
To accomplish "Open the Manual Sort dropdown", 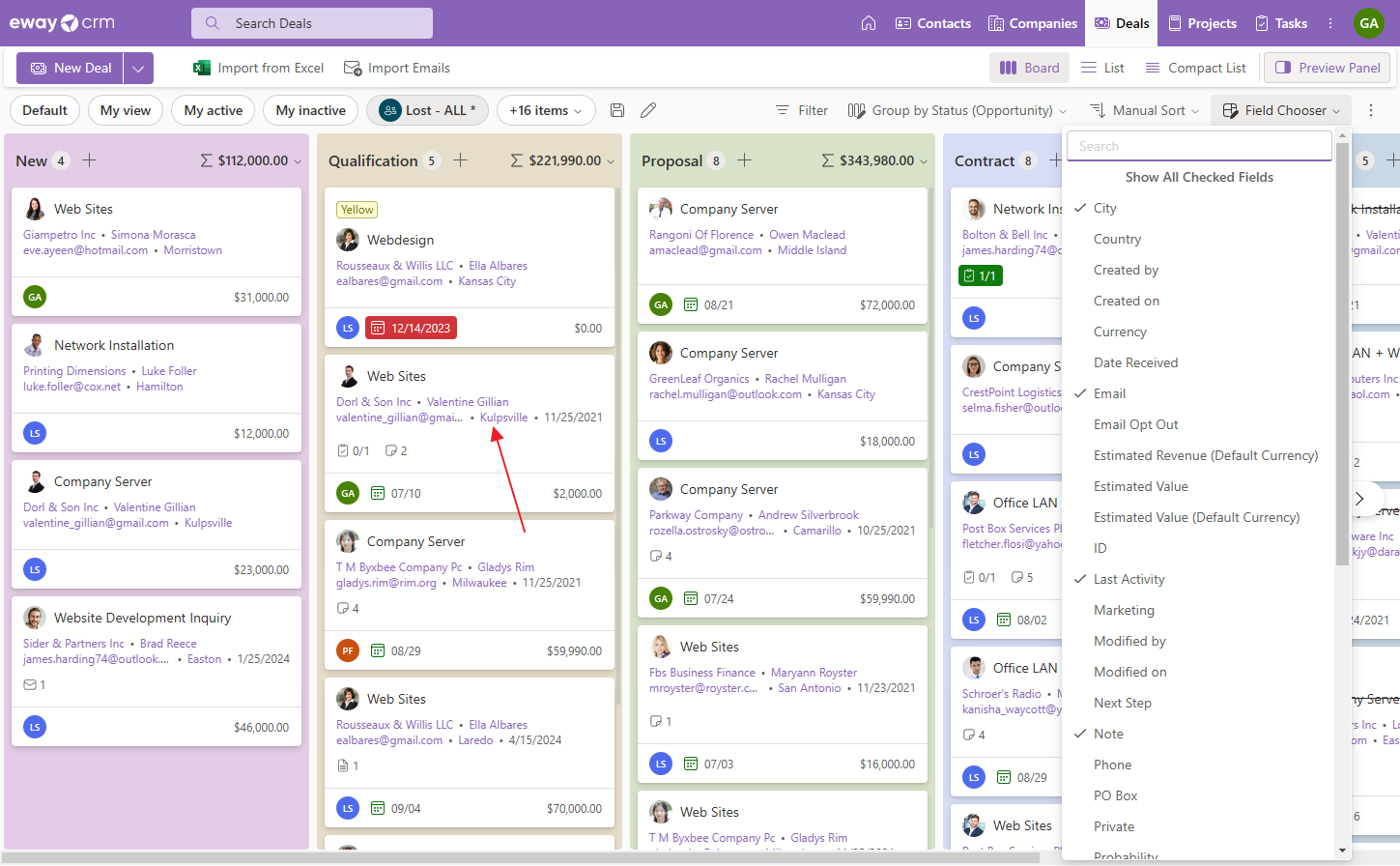I will (1144, 110).
